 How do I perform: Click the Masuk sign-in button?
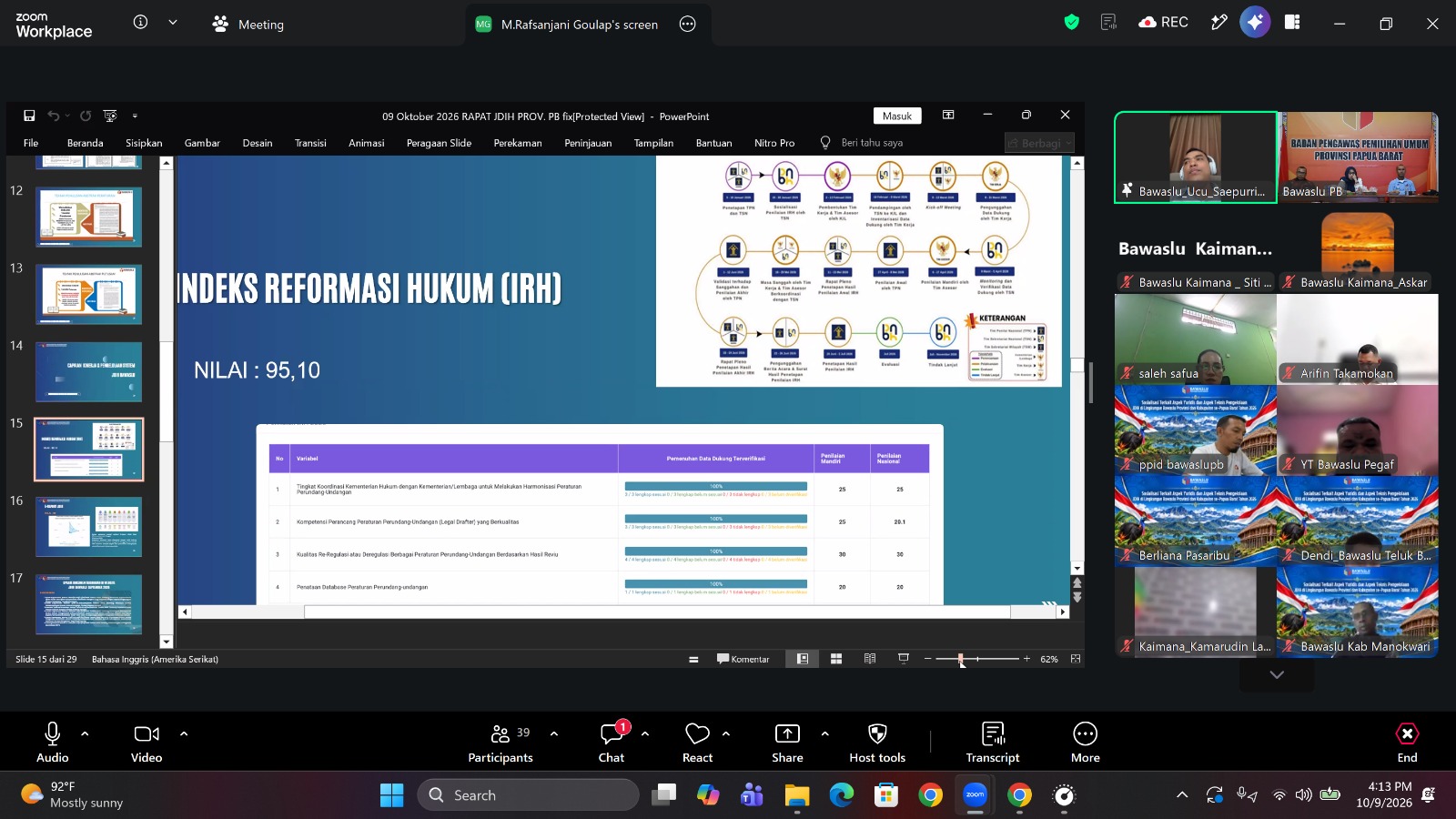[x=897, y=116]
